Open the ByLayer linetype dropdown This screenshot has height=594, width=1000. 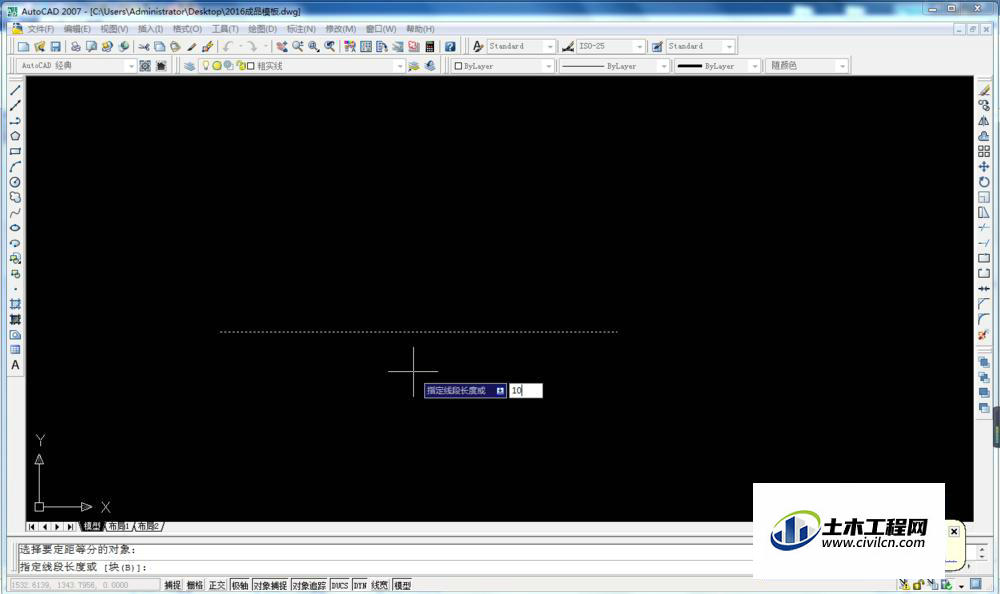click(x=663, y=66)
